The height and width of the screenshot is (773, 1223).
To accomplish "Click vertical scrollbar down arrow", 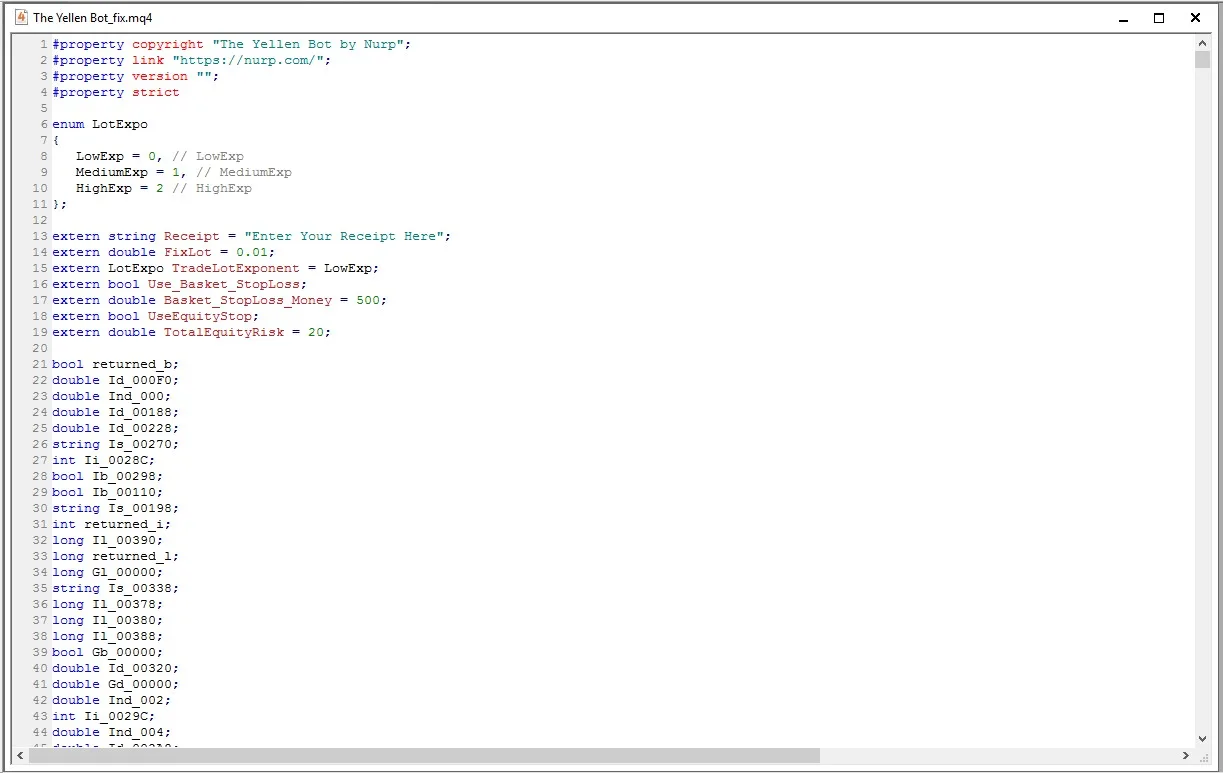I will (1202, 739).
